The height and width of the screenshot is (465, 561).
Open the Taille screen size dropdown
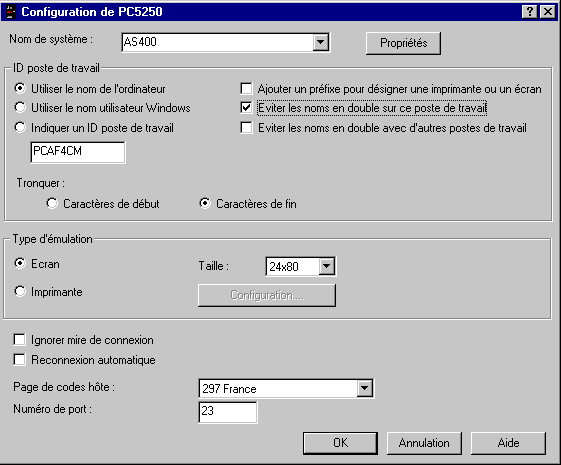click(327, 266)
